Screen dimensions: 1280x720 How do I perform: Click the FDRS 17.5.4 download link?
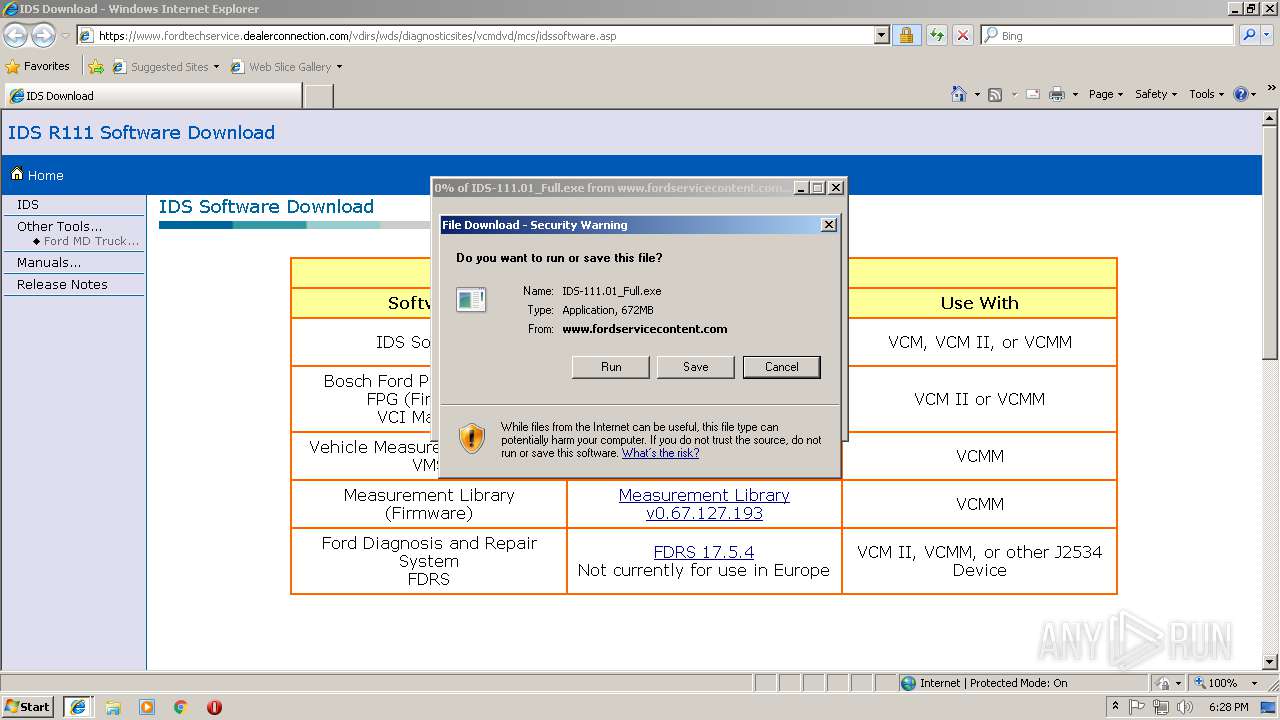coord(704,552)
